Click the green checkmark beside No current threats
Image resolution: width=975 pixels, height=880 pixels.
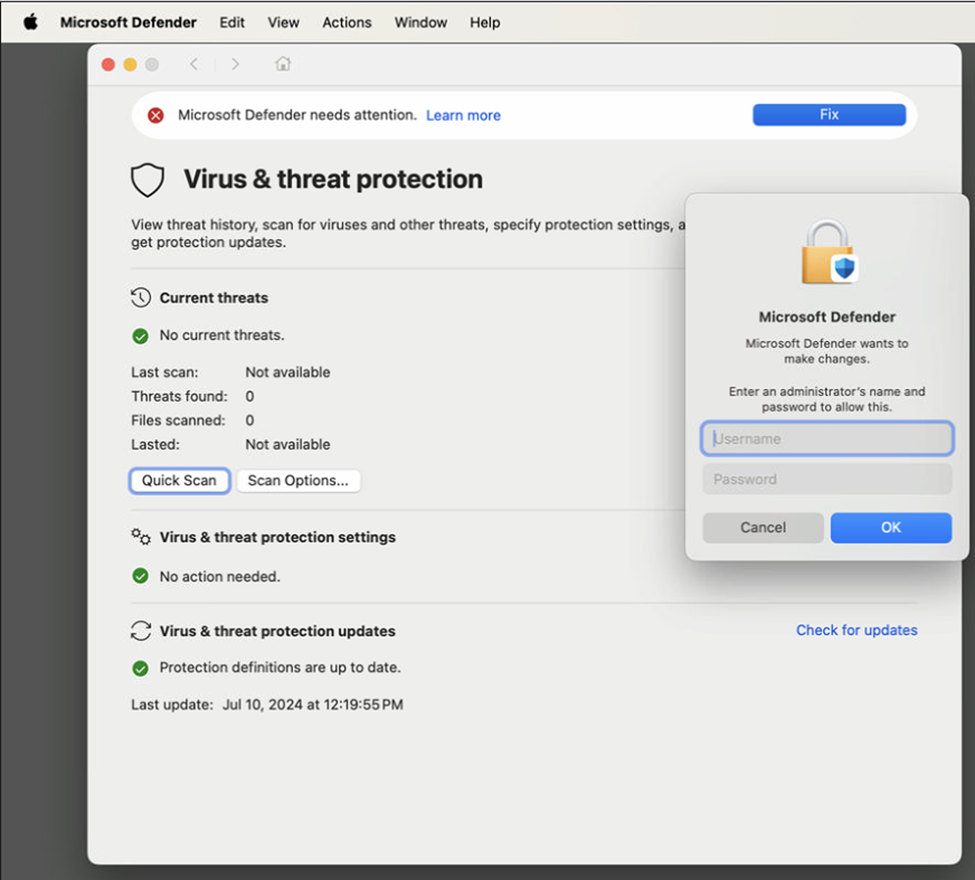[x=140, y=335]
